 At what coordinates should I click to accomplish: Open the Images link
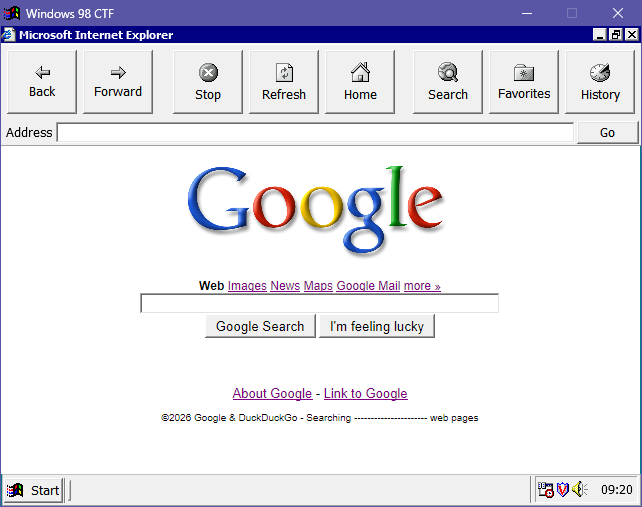click(x=247, y=285)
